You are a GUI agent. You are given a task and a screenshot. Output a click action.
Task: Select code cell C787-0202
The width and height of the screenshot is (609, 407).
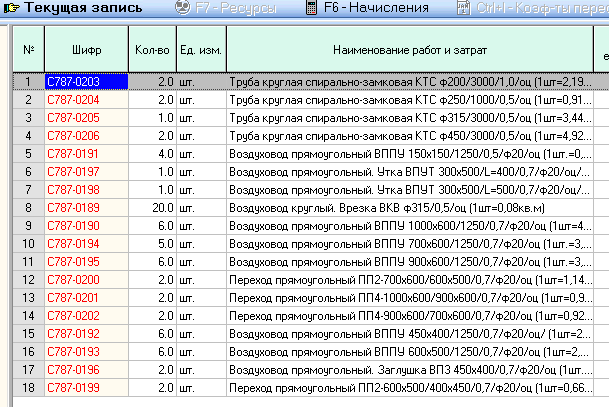(x=87, y=316)
